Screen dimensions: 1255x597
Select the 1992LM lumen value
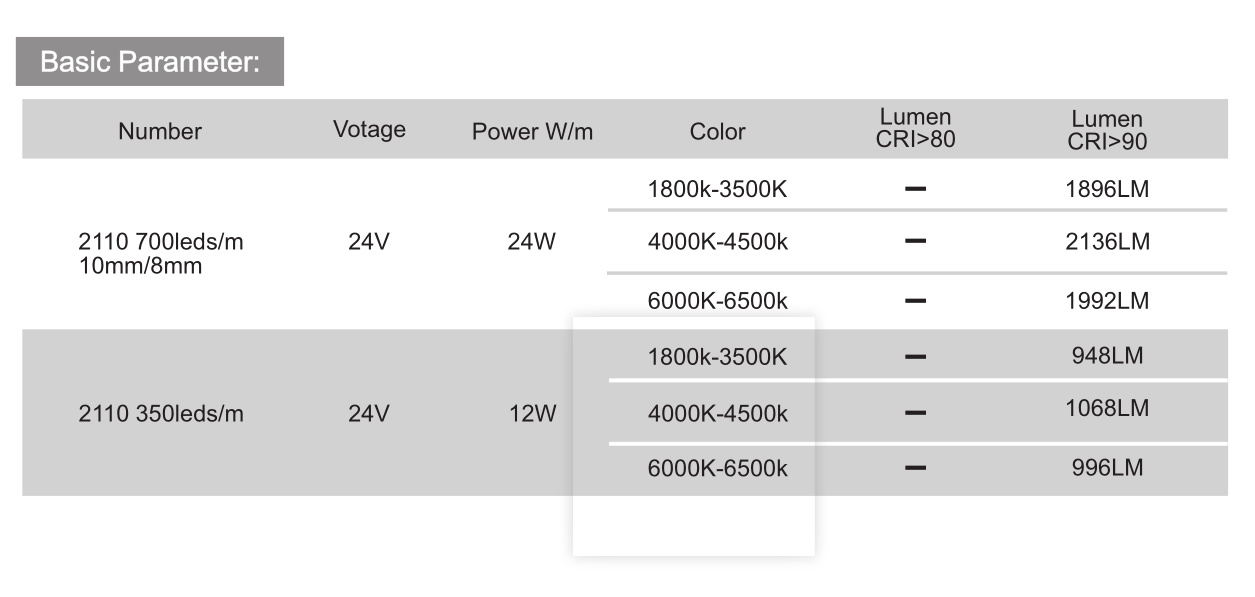(1107, 300)
